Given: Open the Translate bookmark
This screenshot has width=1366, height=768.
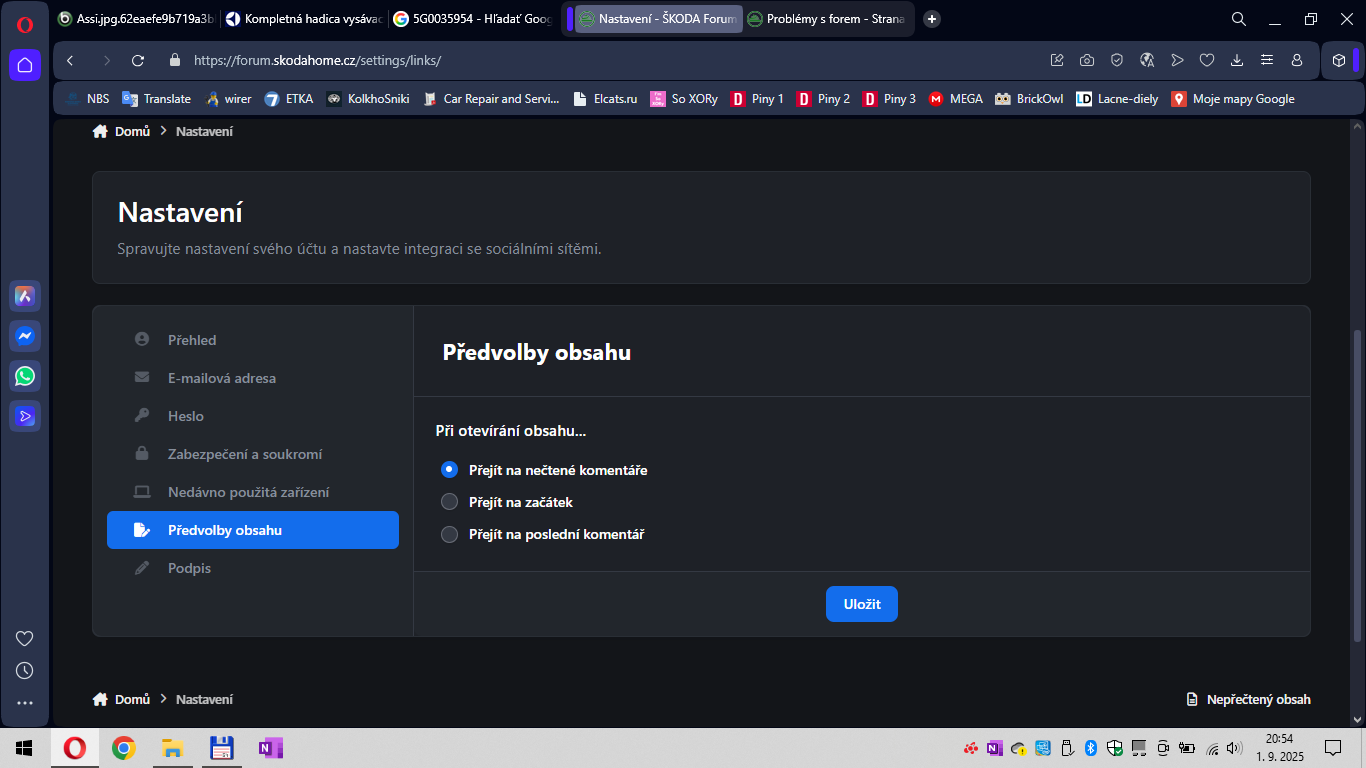Looking at the screenshot, I should coord(156,99).
